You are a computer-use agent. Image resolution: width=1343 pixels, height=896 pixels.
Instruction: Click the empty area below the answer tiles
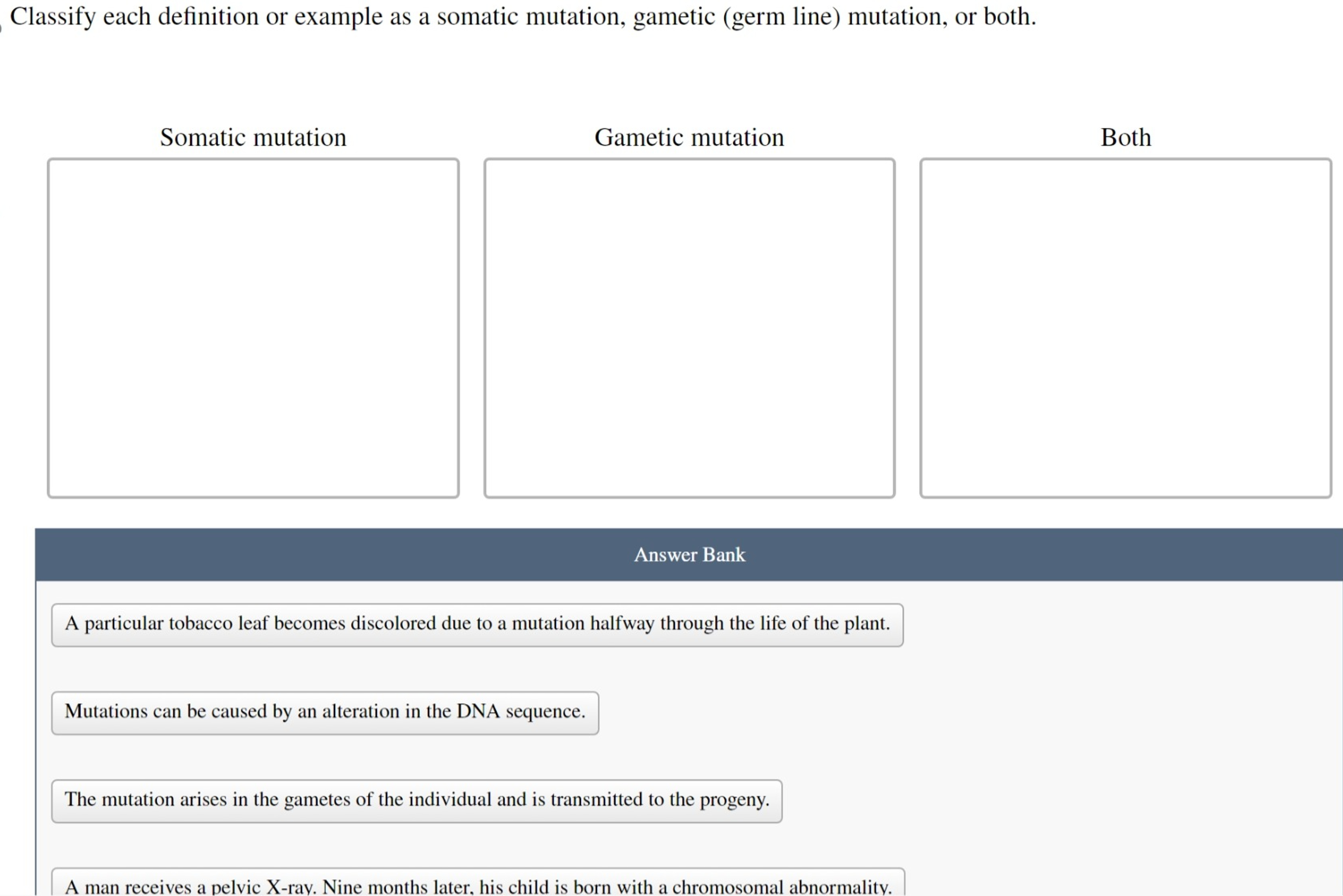[x=1085, y=743]
